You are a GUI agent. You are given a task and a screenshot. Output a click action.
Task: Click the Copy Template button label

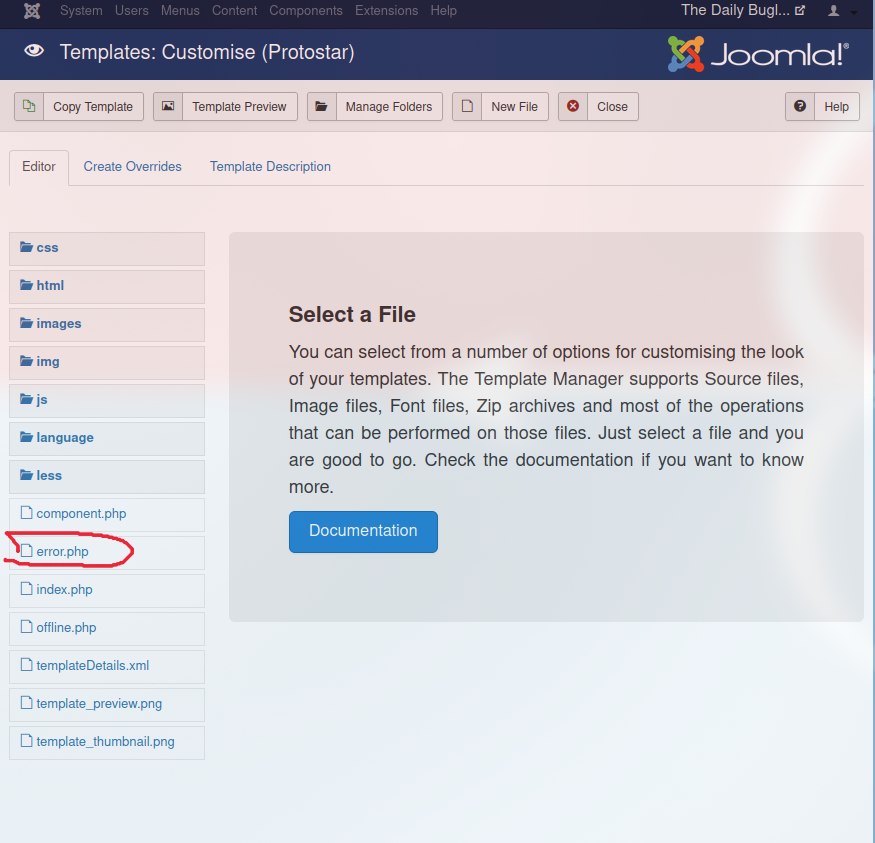coord(93,107)
